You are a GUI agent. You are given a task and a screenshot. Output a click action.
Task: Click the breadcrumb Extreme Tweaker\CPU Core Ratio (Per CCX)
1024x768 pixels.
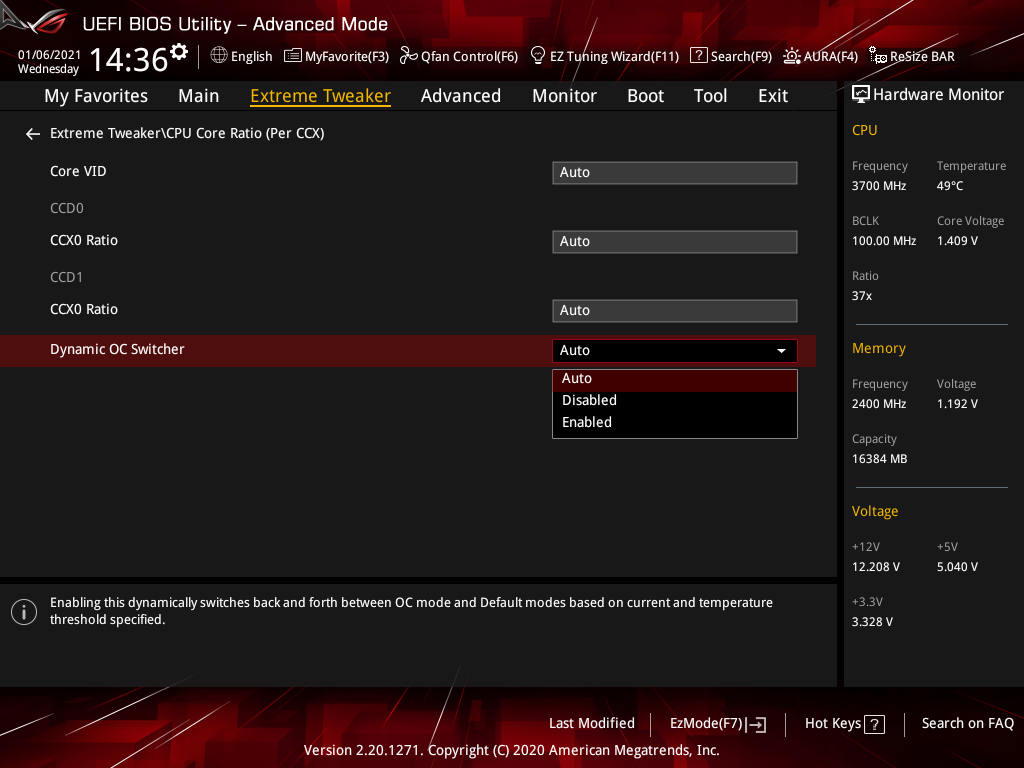point(187,133)
